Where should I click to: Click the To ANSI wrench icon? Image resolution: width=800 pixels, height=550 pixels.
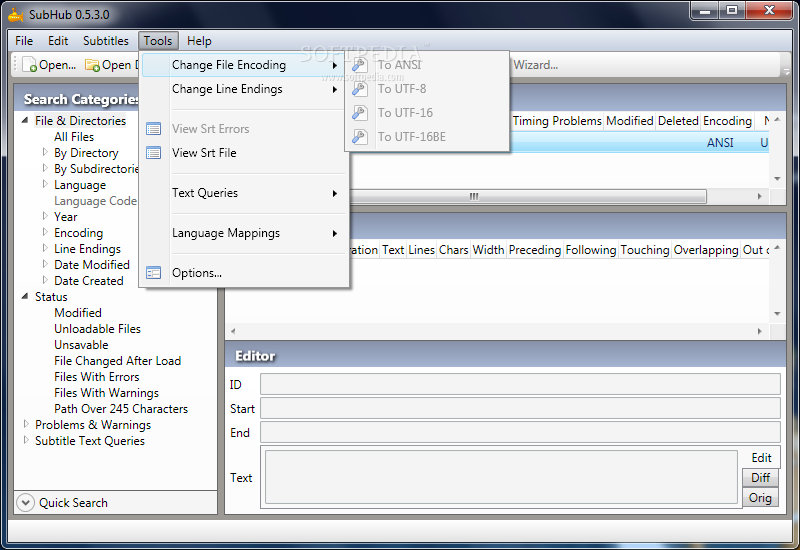360,65
